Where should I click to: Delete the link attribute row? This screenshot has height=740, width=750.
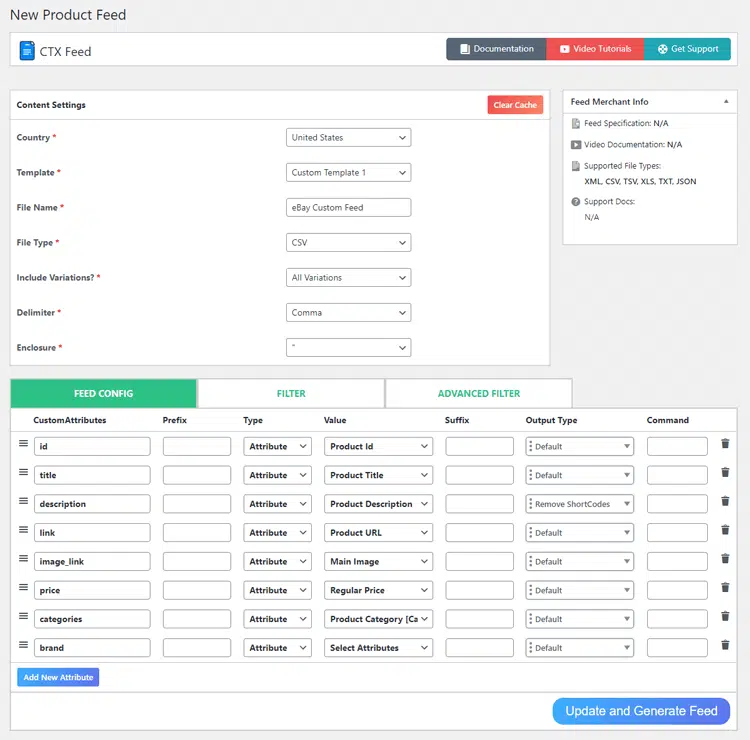click(725, 530)
